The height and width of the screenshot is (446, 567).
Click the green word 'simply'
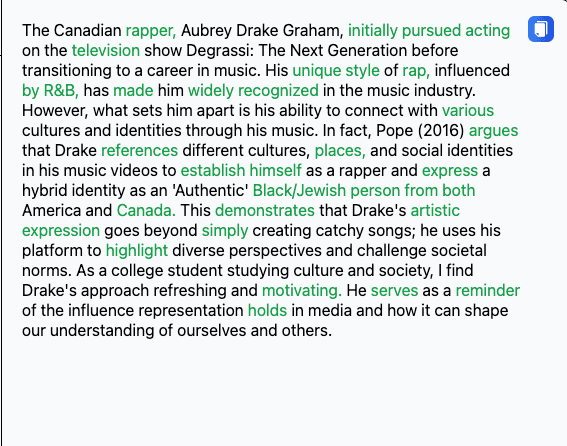(x=225, y=230)
